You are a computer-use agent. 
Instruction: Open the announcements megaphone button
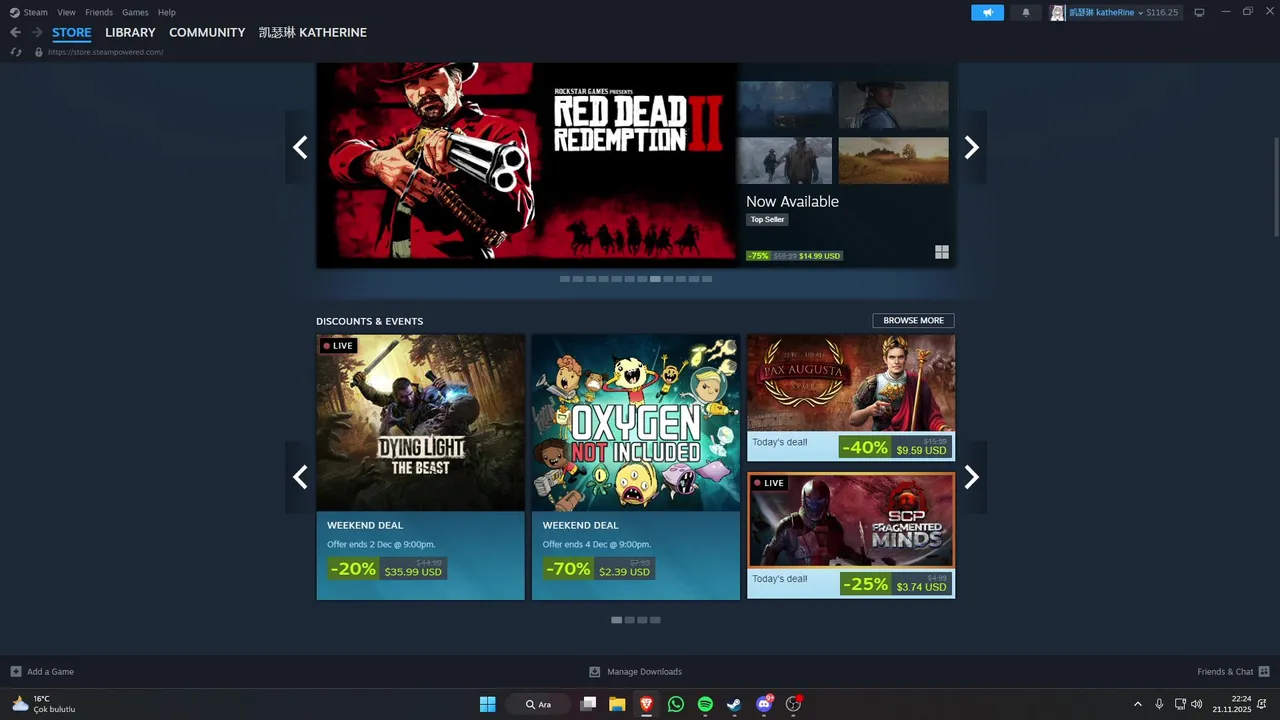987,12
